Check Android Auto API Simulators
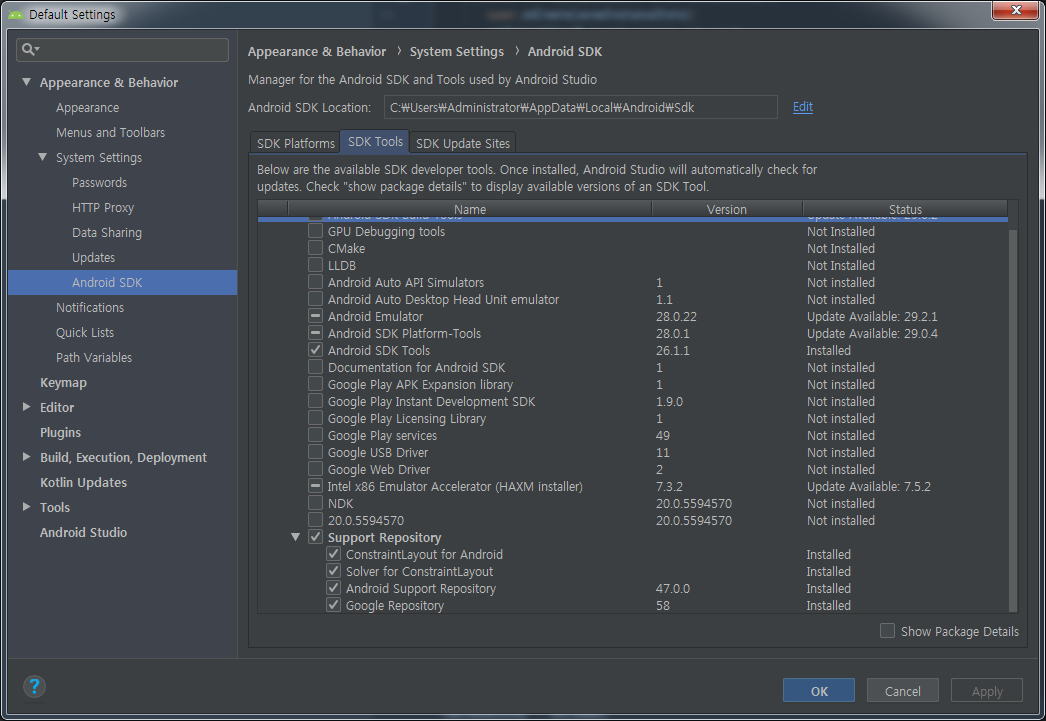The height and width of the screenshot is (721, 1046). point(316,281)
